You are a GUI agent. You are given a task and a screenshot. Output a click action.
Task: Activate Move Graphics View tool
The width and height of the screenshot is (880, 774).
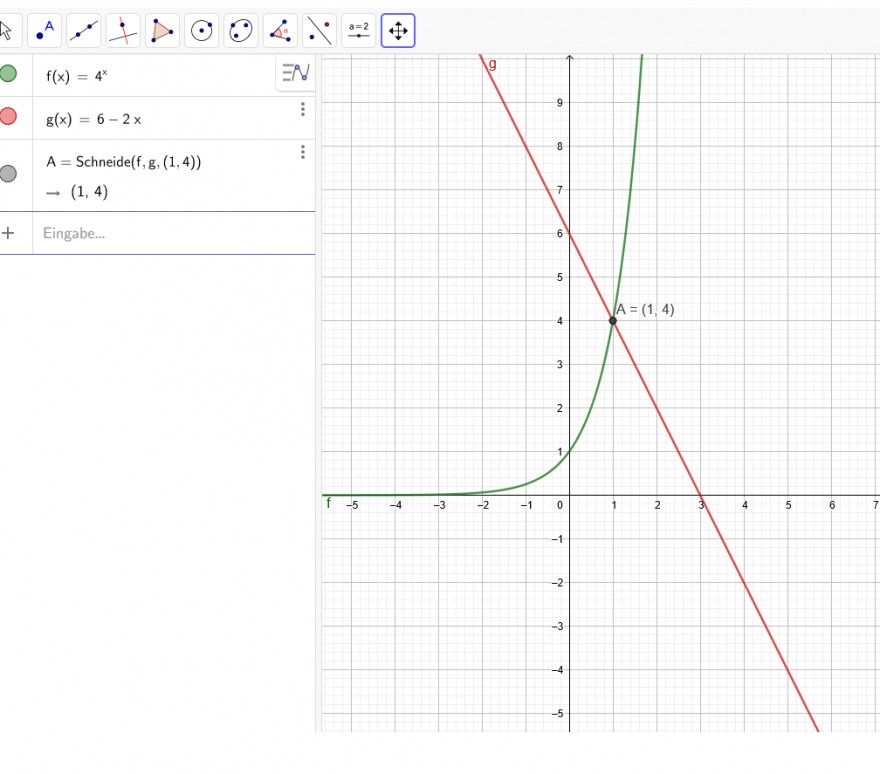tap(398, 30)
